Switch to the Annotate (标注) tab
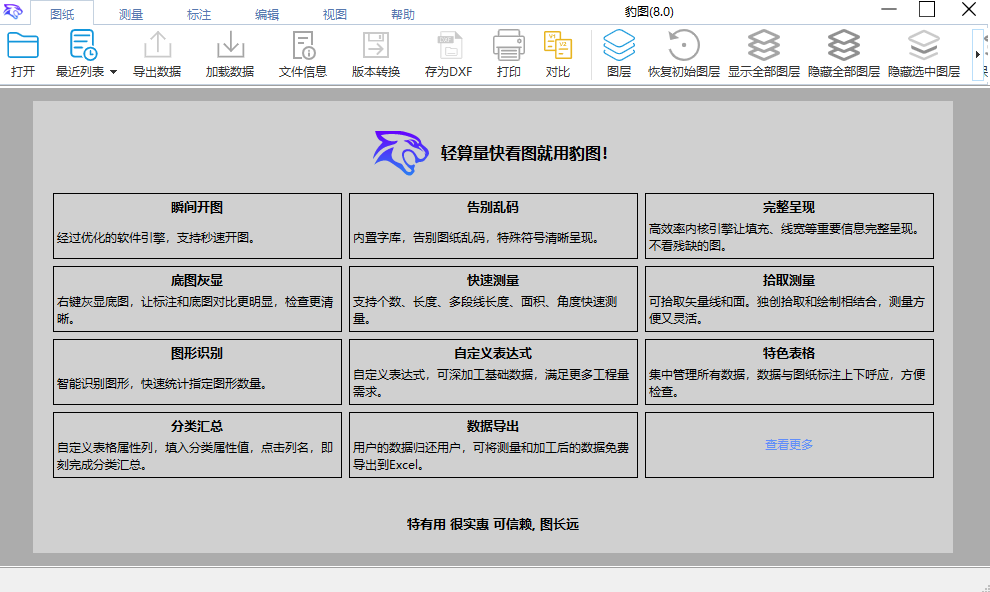Screen dimensions: 990x592 [199, 15]
